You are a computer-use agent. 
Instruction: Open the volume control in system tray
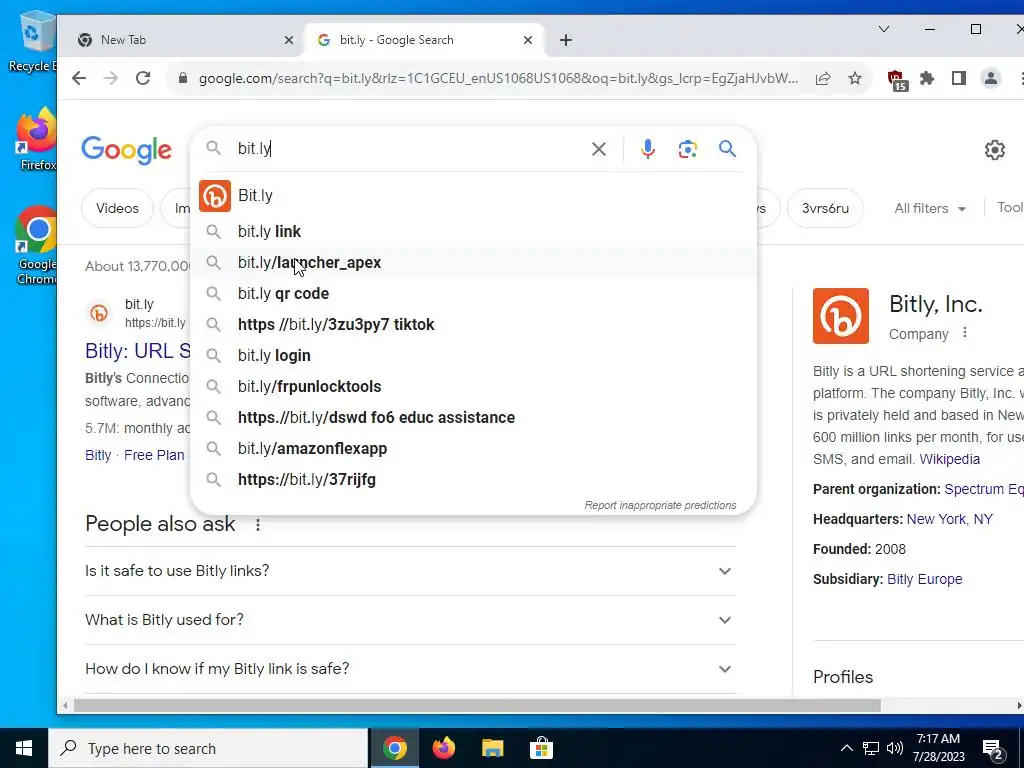click(x=895, y=748)
